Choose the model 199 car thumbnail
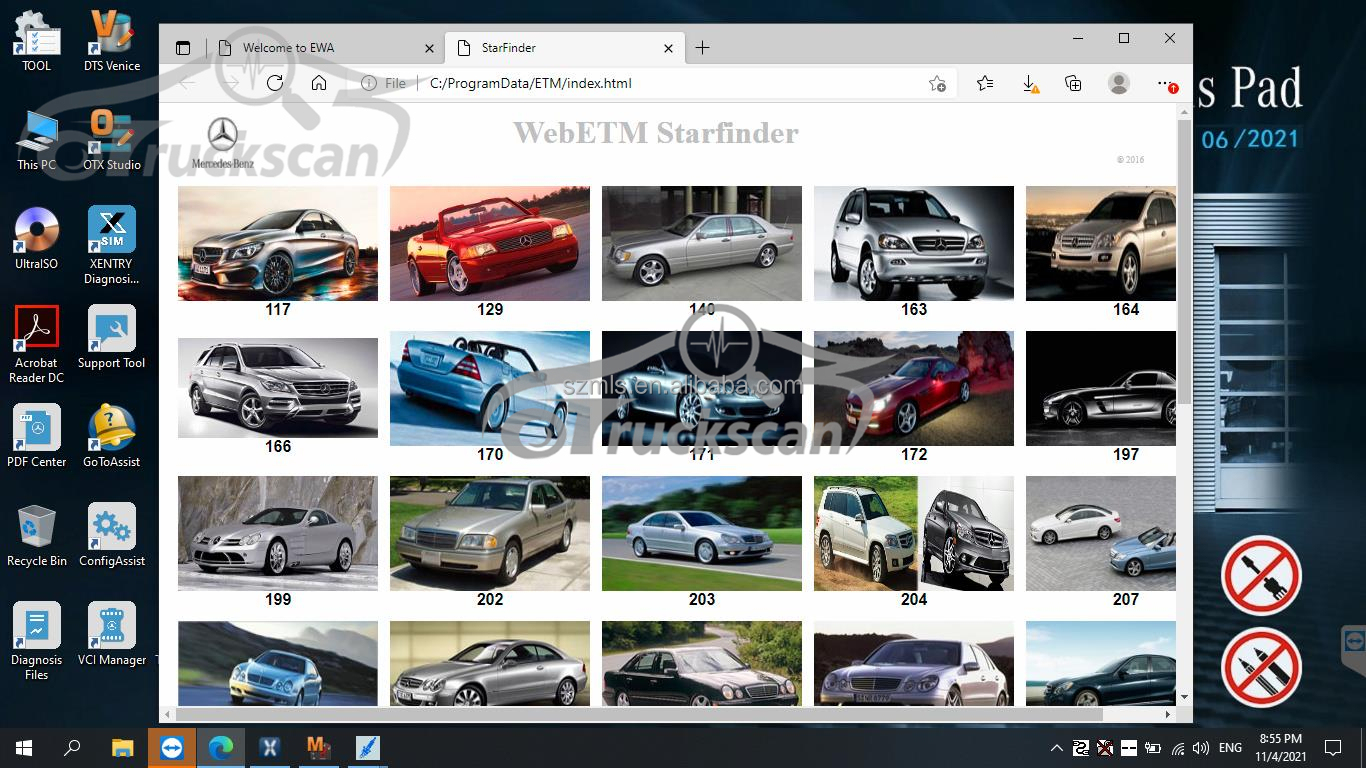The height and width of the screenshot is (768, 1366). click(x=278, y=533)
